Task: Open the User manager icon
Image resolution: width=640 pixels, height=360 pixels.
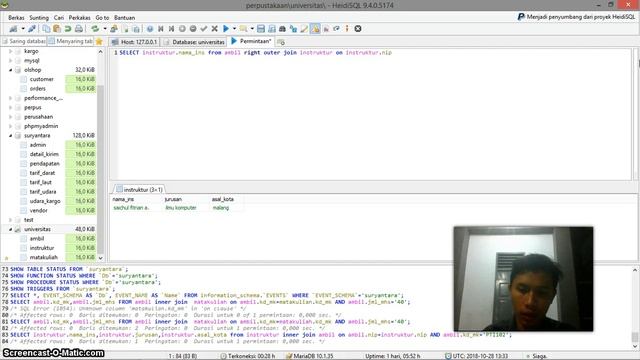Action: tap(114, 29)
